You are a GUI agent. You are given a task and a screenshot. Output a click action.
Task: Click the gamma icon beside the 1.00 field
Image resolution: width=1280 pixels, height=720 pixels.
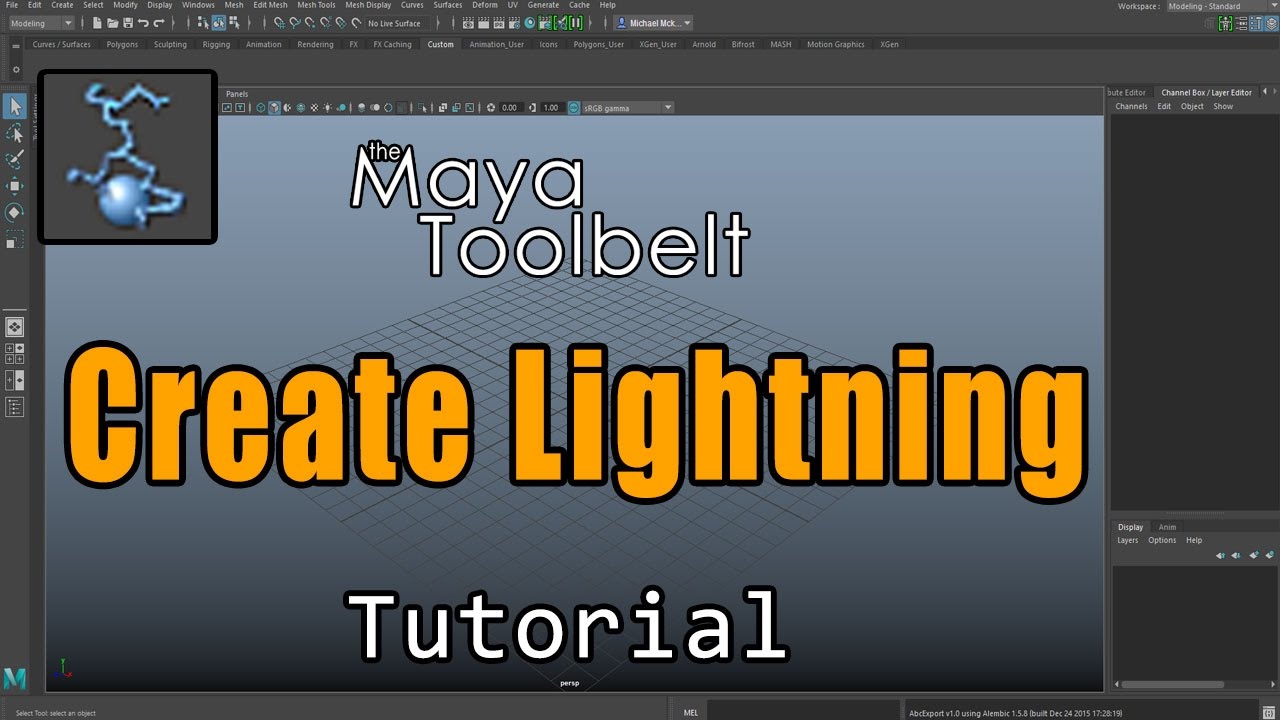(533, 108)
